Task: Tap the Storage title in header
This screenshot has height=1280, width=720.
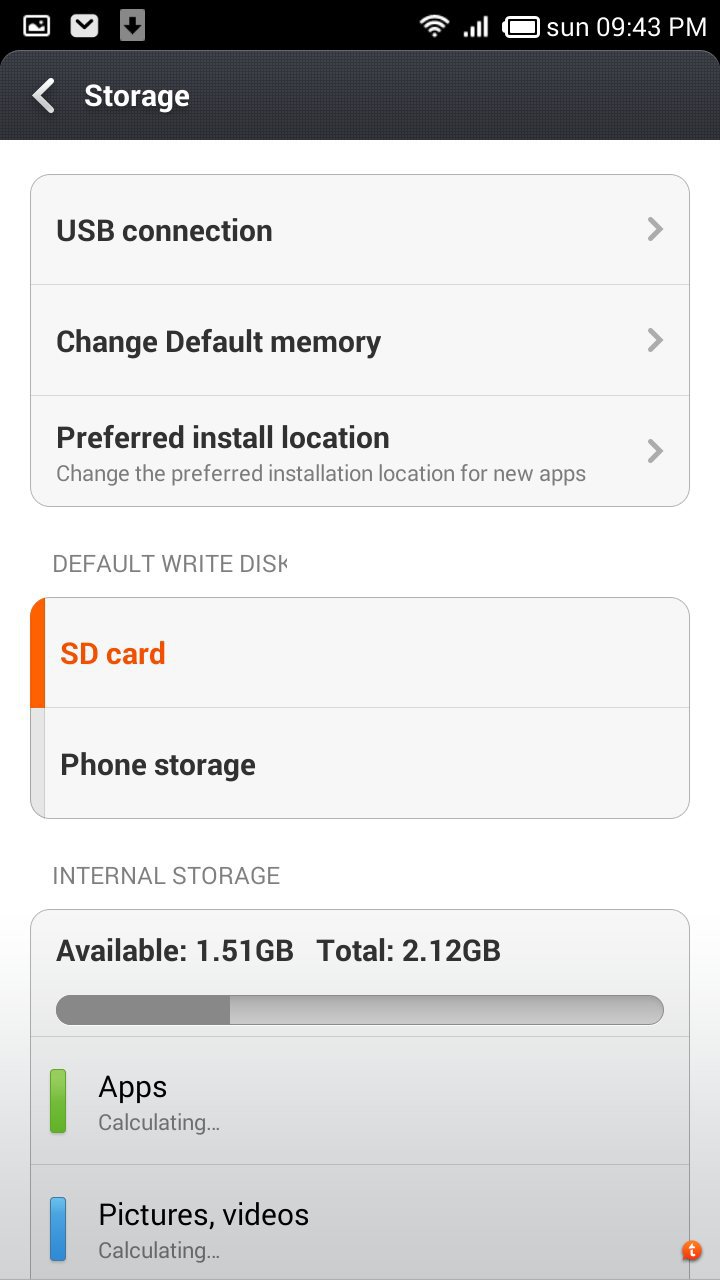Action: pos(137,96)
